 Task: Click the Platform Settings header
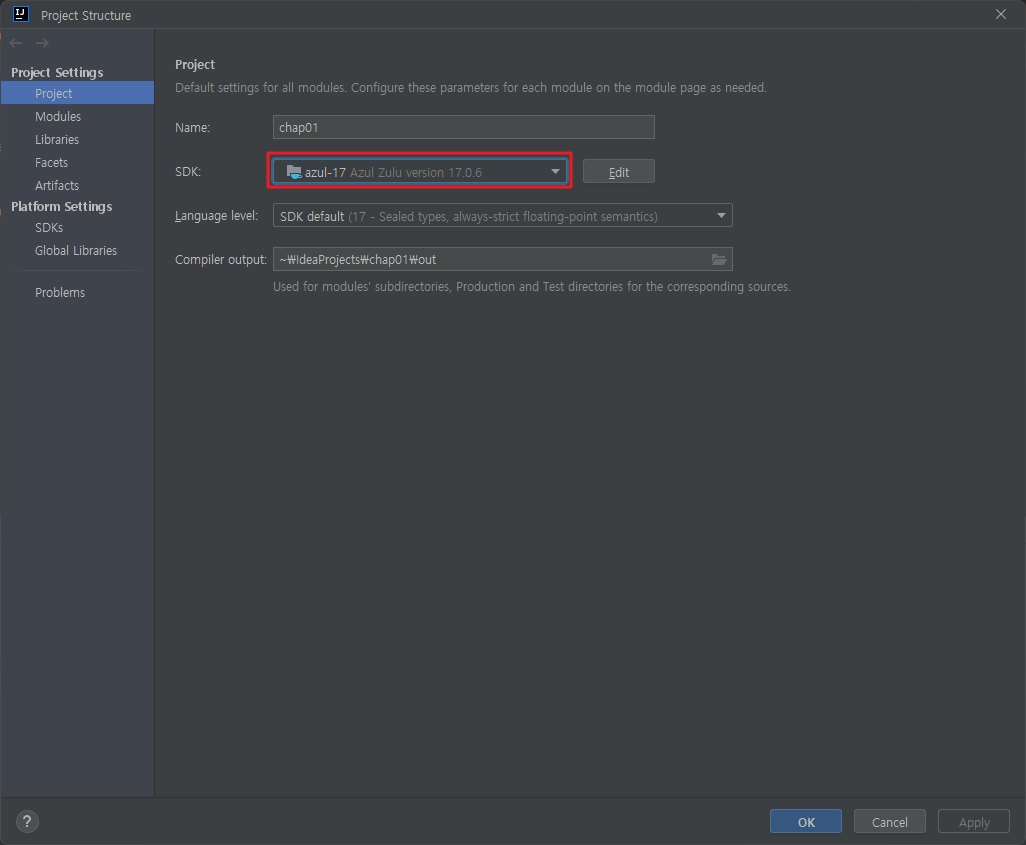pos(62,206)
